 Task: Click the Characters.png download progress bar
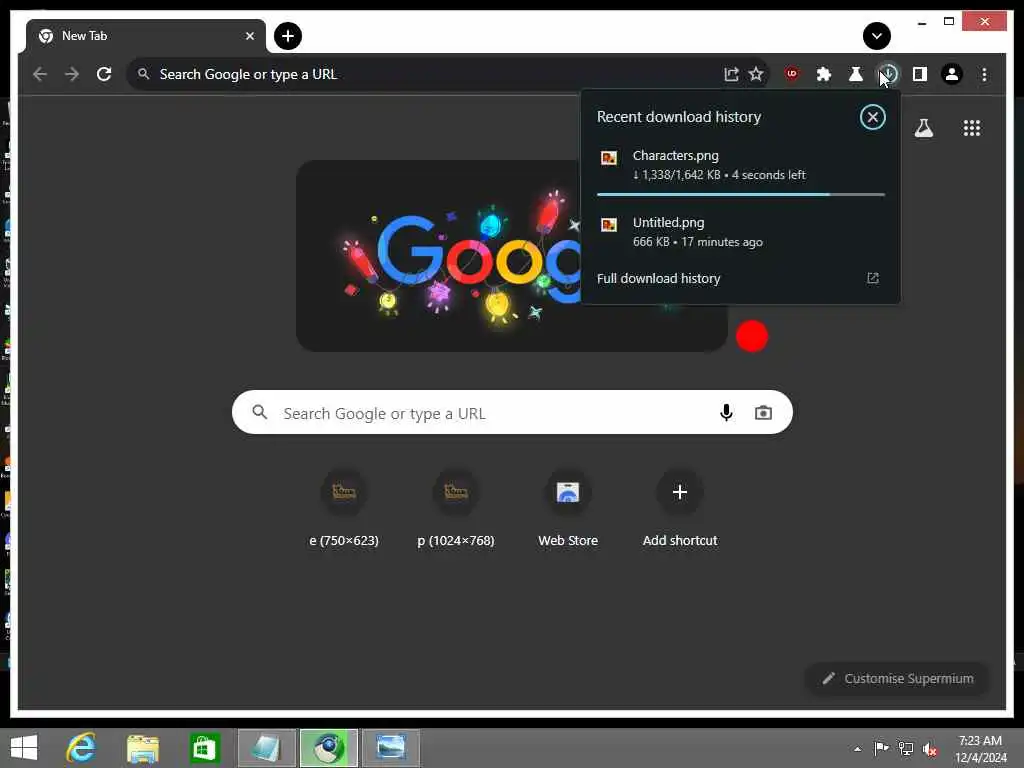(x=741, y=195)
